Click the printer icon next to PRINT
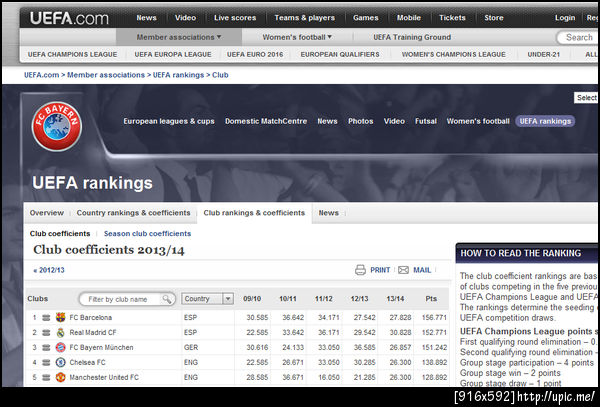 (360, 270)
